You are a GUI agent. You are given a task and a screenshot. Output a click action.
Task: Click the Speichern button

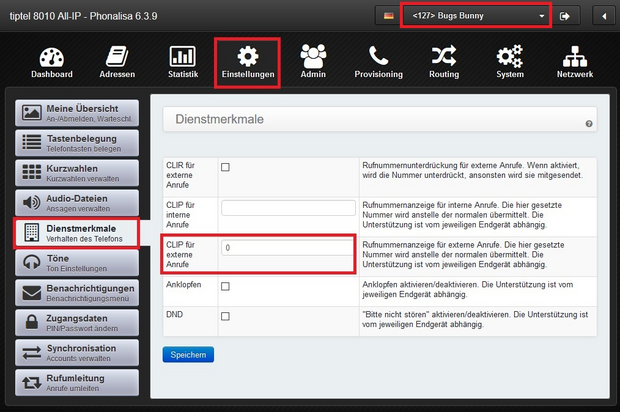pos(188,354)
